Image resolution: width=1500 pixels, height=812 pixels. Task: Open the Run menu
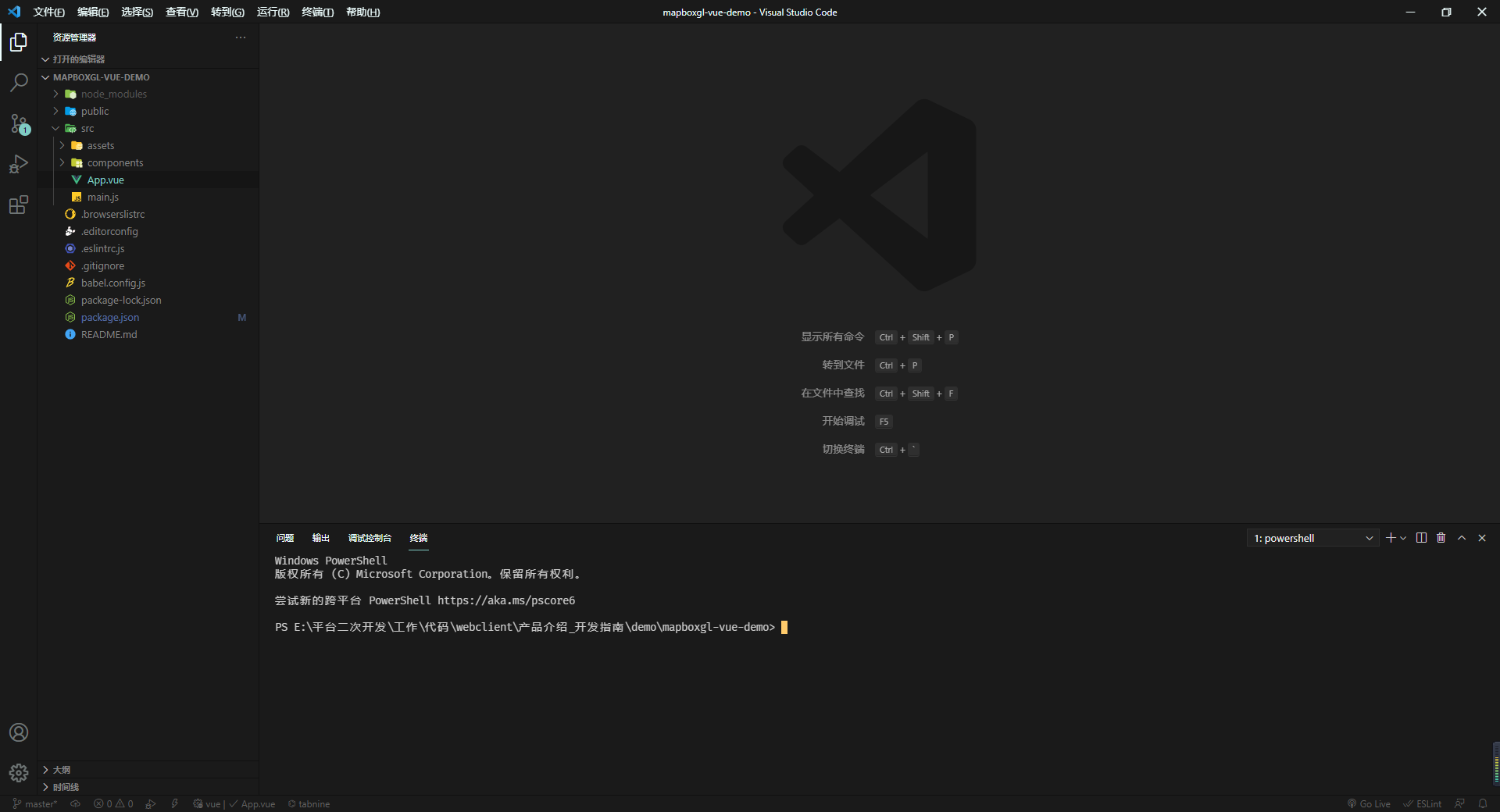pos(273,12)
